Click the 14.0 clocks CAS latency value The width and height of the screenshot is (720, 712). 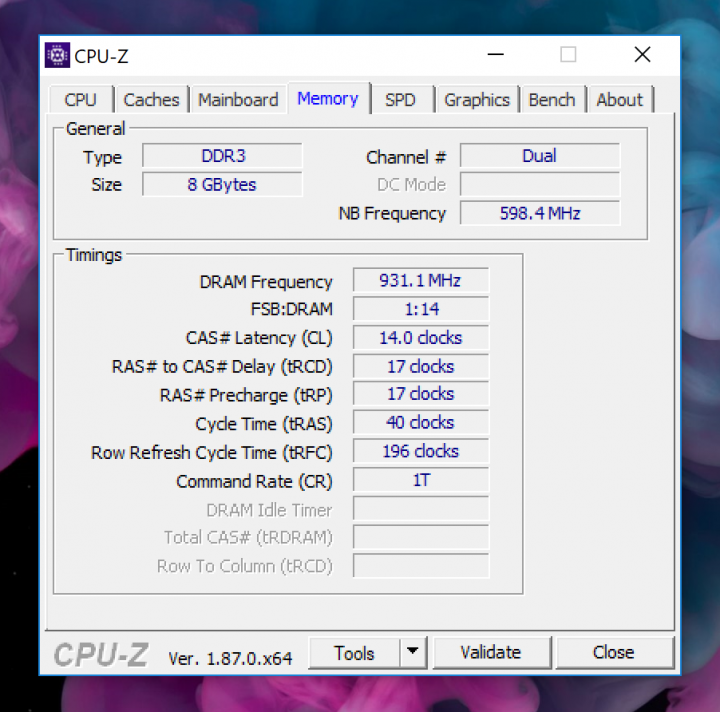421,338
